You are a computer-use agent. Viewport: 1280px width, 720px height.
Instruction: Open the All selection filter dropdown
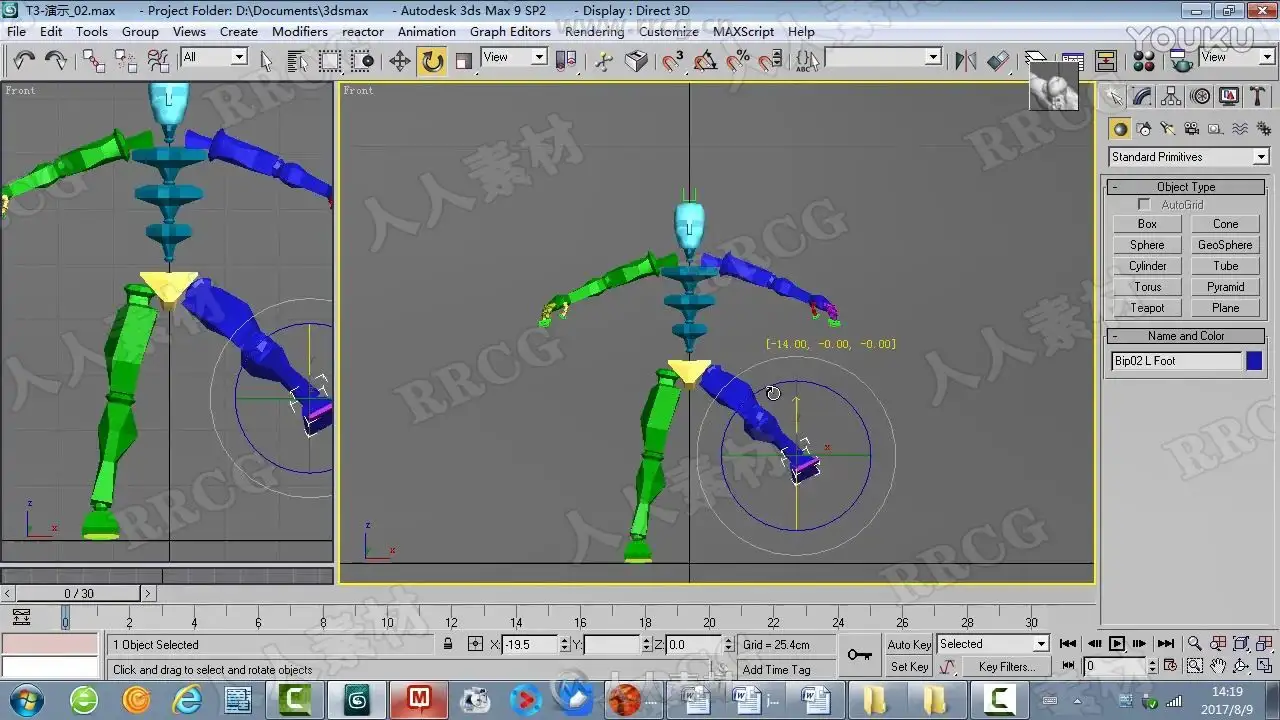pyautogui.click(x=239, y=58)
